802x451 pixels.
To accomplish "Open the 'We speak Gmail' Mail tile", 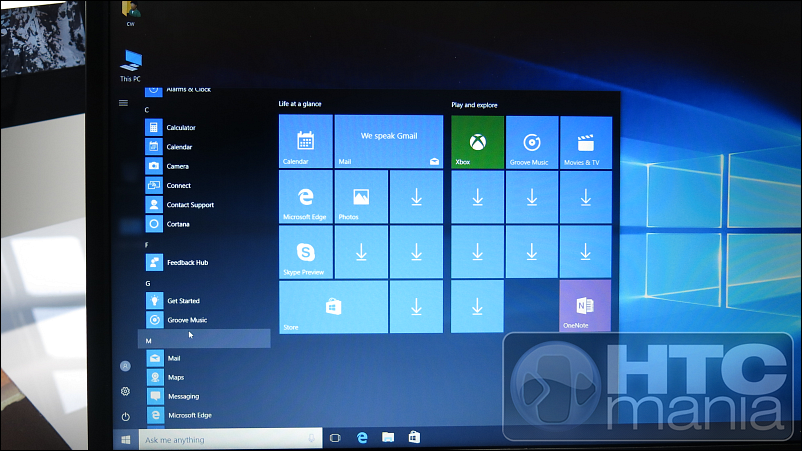I will point(389,141).
